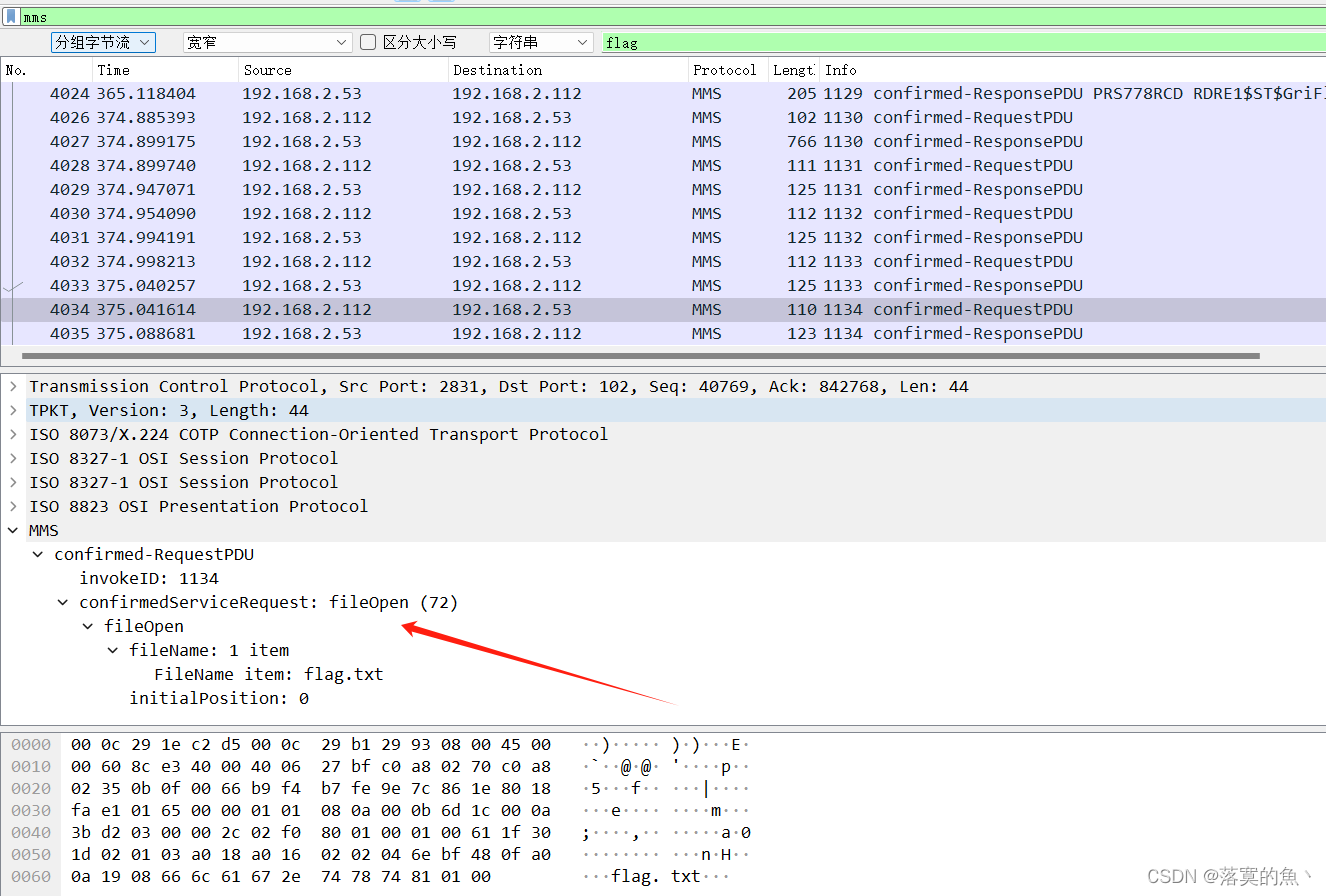The width and height of the screenshot is (1326, 896).
Task: Select invokeID: 1134 row
Action: click(x=149, y=578)
